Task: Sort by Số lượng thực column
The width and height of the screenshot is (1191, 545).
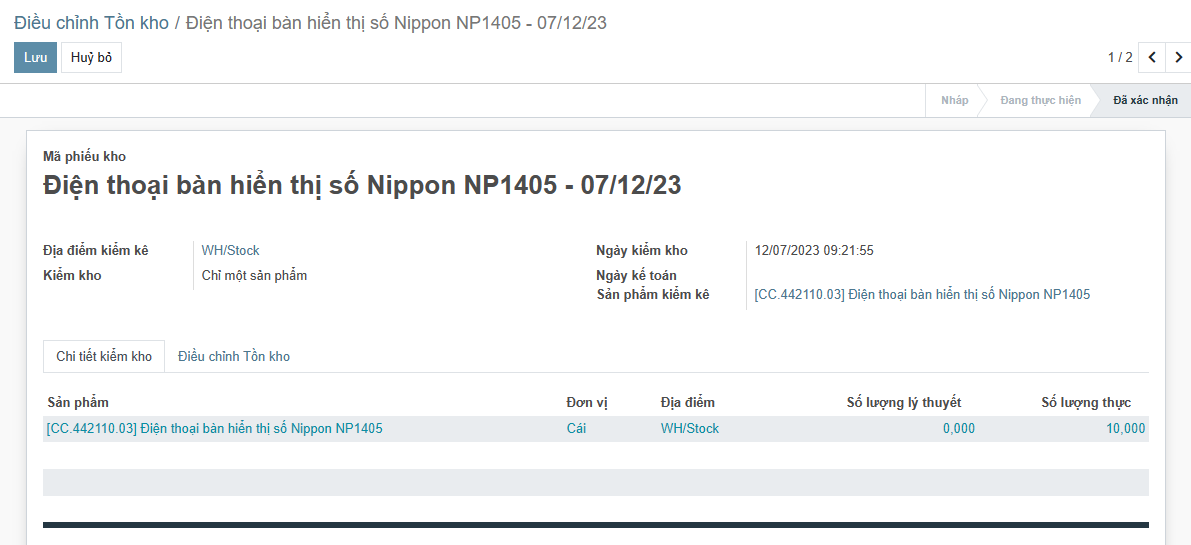Action: [x=1086, y=402]
